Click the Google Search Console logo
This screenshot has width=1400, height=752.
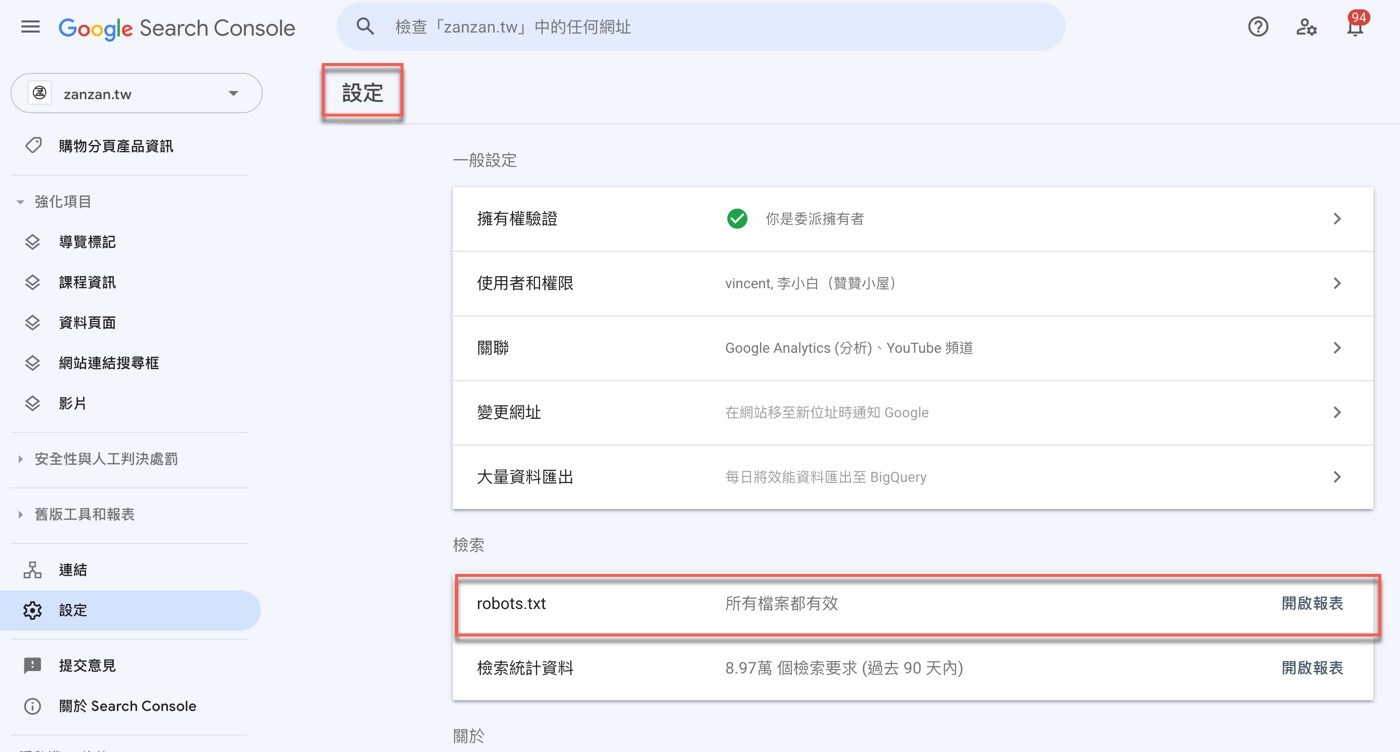pyautogui.click(x=177, y=28)
